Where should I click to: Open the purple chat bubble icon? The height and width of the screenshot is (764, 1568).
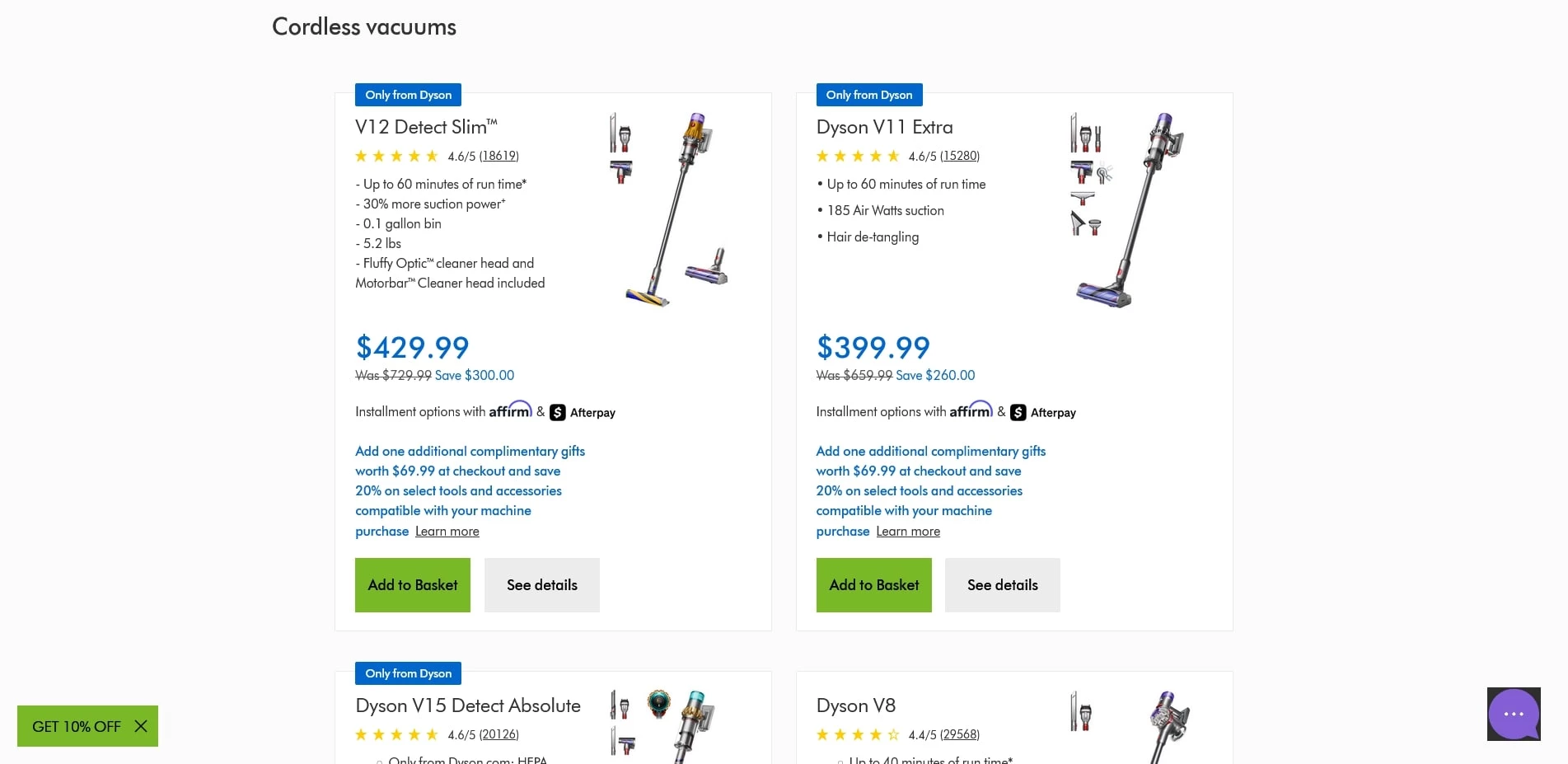[x=1513, y=714]
